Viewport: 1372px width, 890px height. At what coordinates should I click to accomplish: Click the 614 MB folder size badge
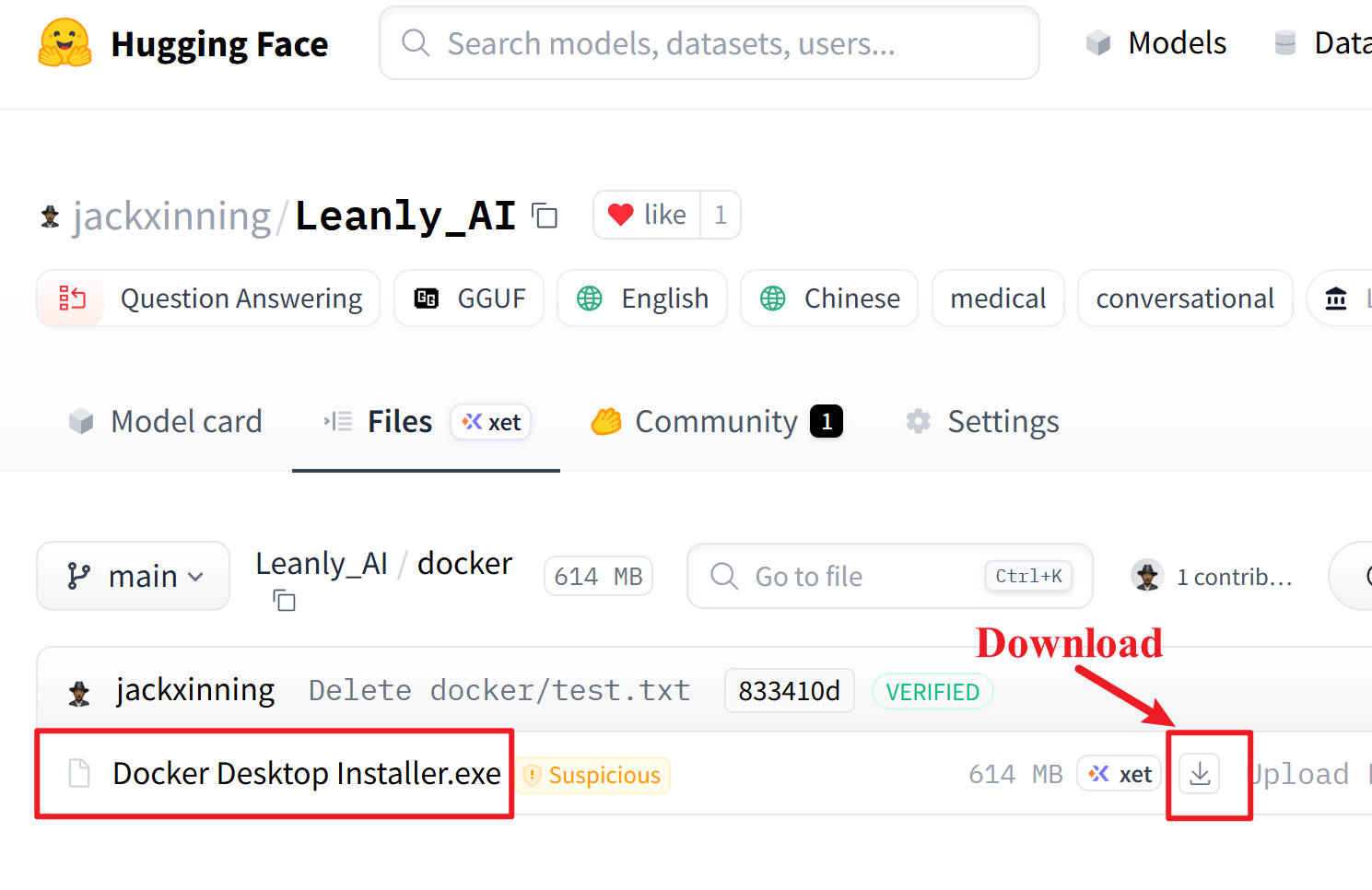[598, 577]
